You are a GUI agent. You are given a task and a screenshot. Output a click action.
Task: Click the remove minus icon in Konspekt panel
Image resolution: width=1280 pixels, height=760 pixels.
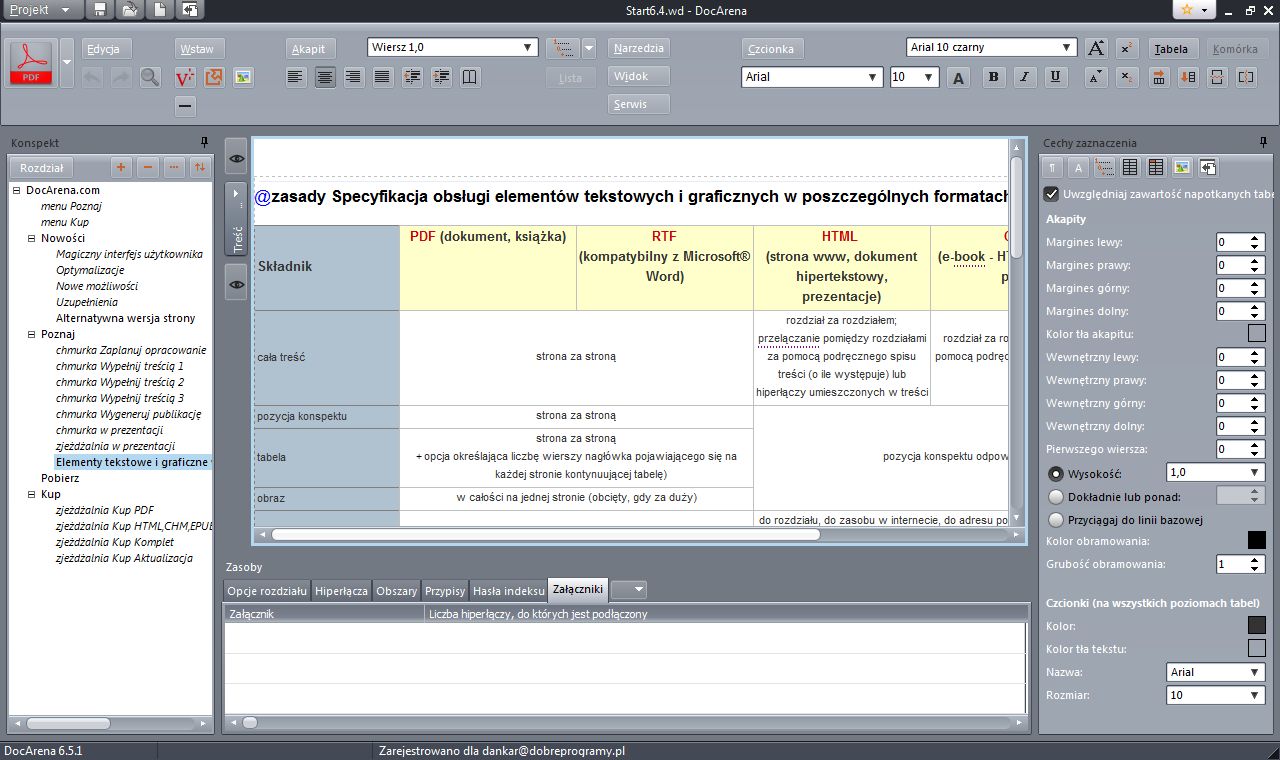[x=147, y=168]
